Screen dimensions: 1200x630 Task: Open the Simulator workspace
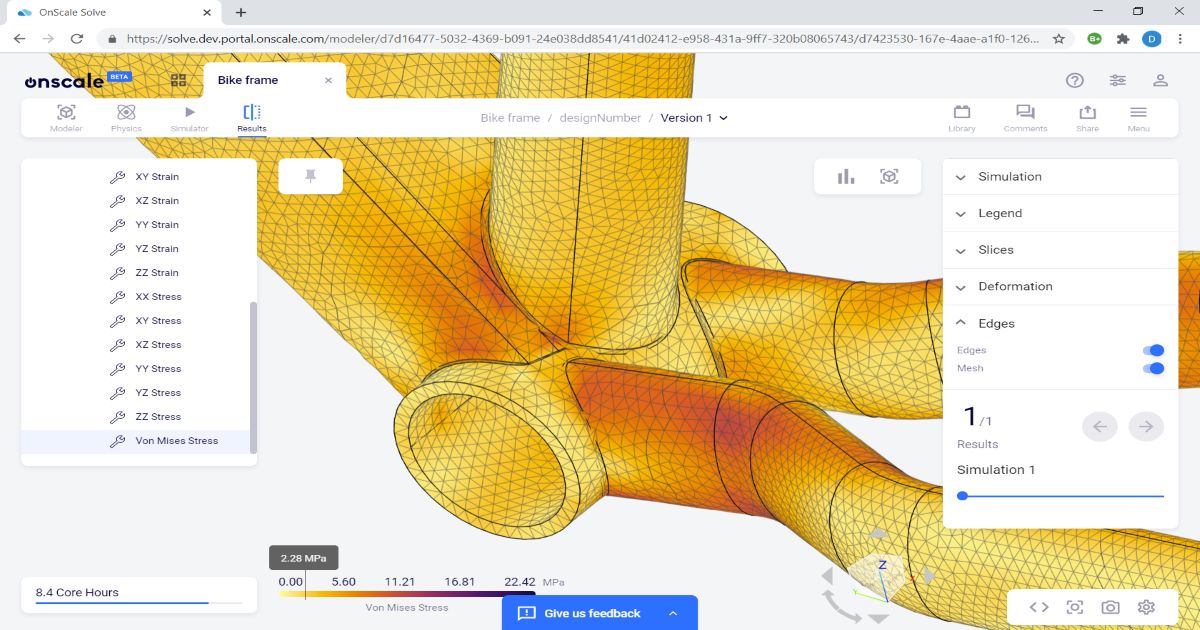pos(189,117)
